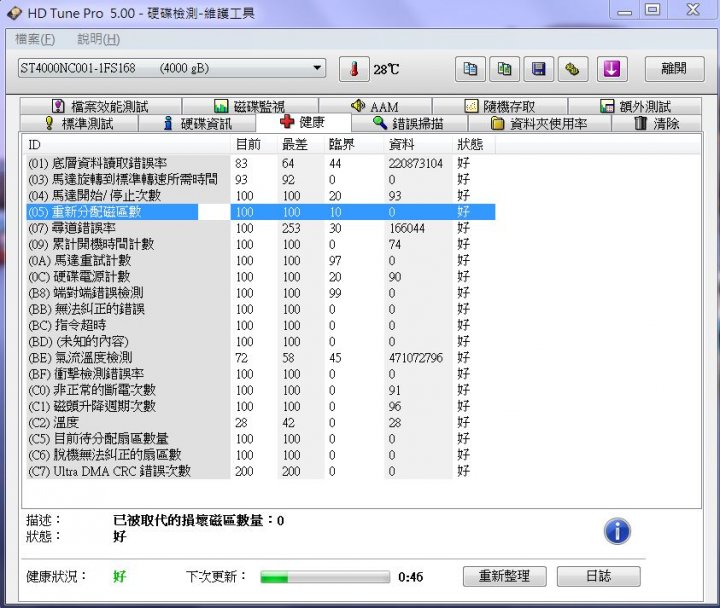Click the HD Tune Pro title bar icon

click(14, 12)
